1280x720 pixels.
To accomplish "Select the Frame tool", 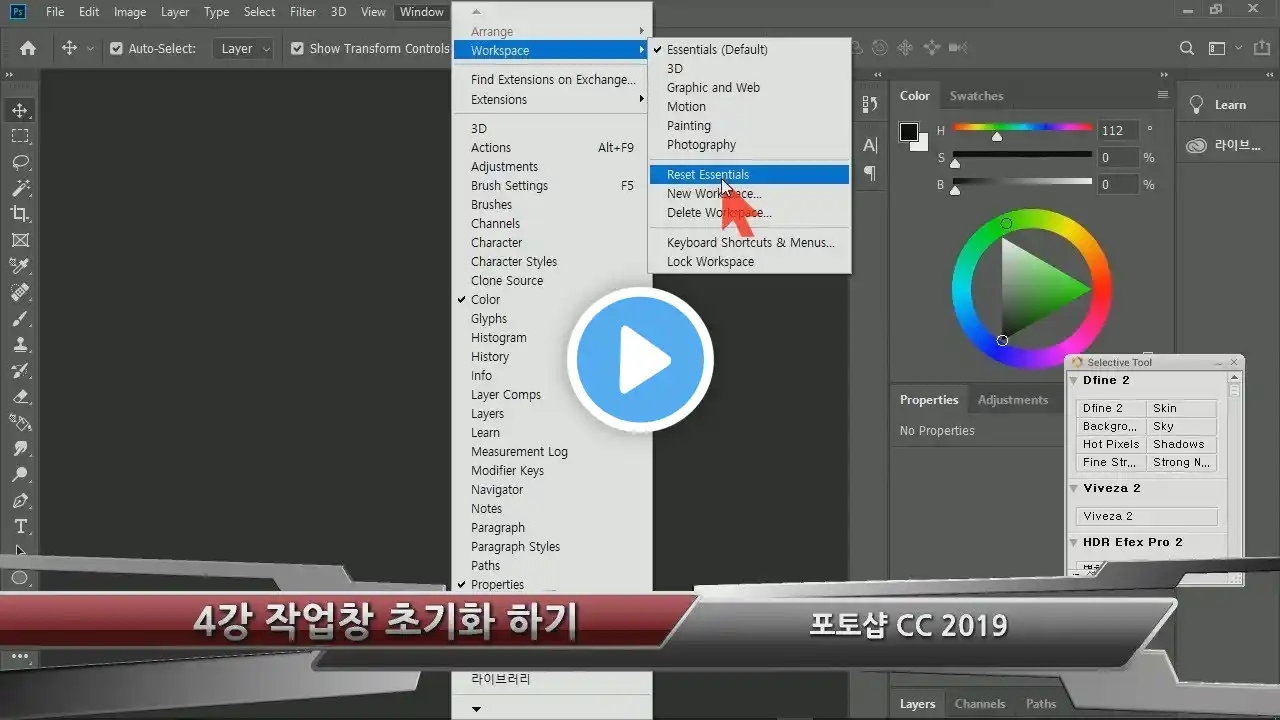I will (x=20, y=240).
